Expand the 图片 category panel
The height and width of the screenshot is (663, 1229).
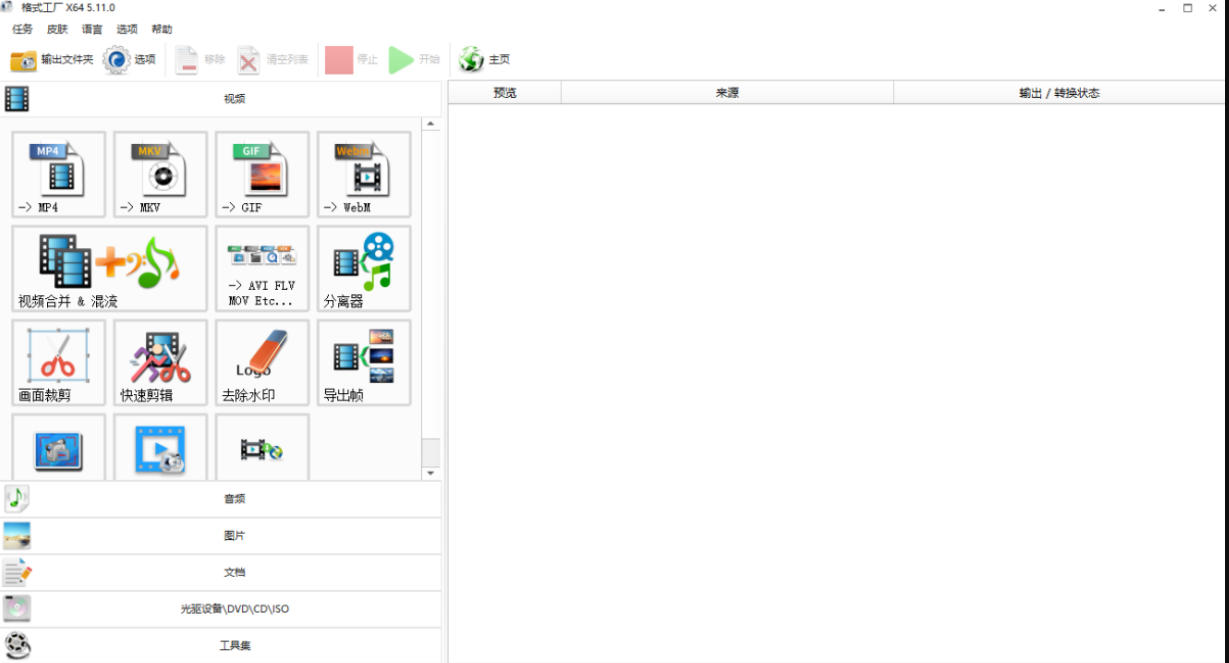coord(234,536)
